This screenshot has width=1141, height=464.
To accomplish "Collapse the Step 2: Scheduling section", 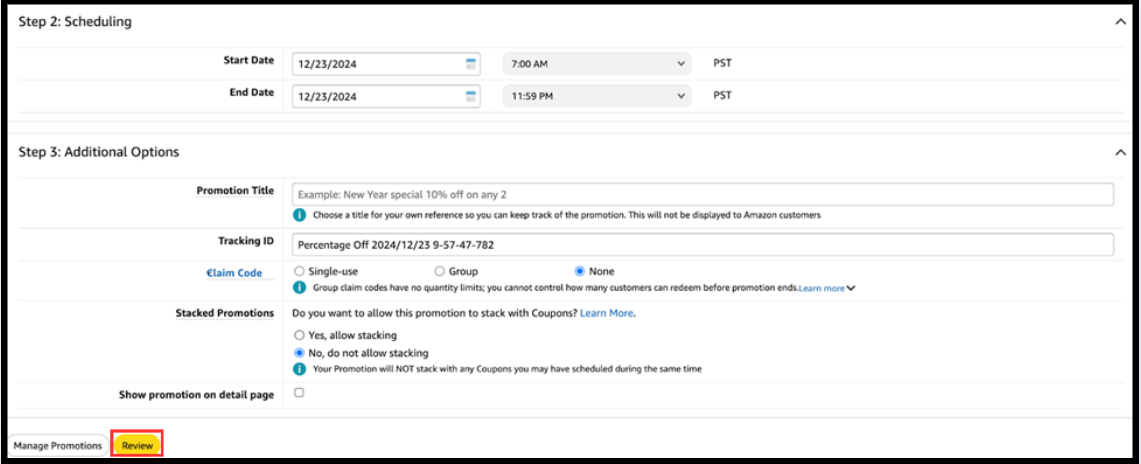I will [1120, 21].
